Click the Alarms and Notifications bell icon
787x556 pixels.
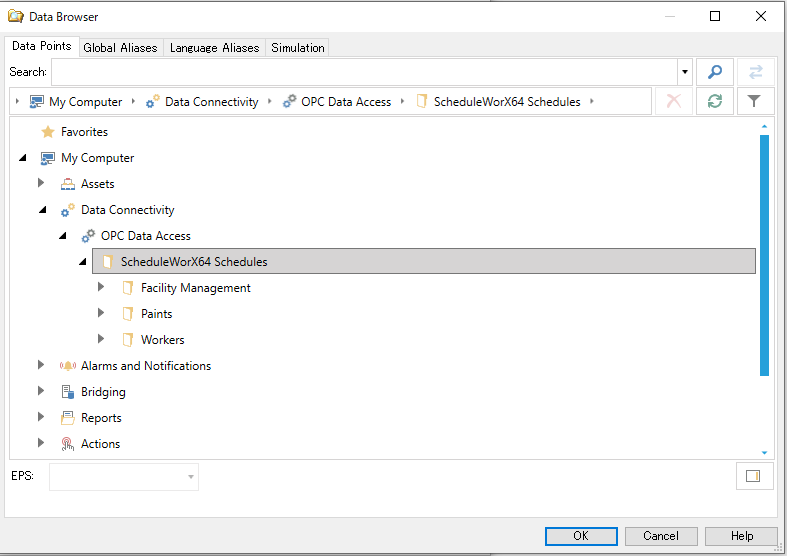click(67, 366)
